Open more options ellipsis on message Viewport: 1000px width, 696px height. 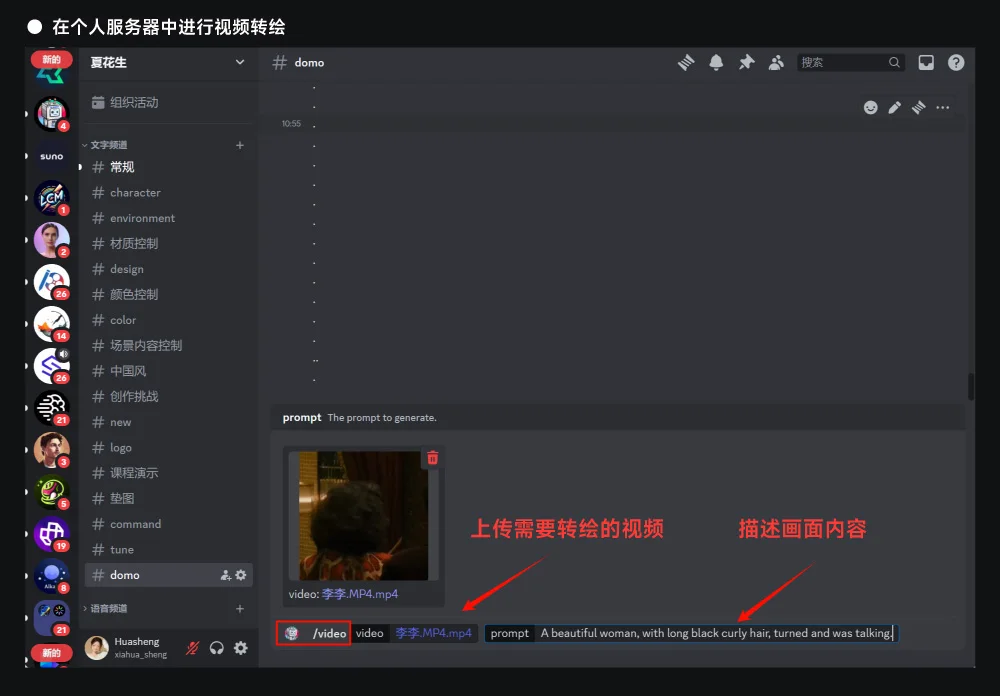[943, 108]
